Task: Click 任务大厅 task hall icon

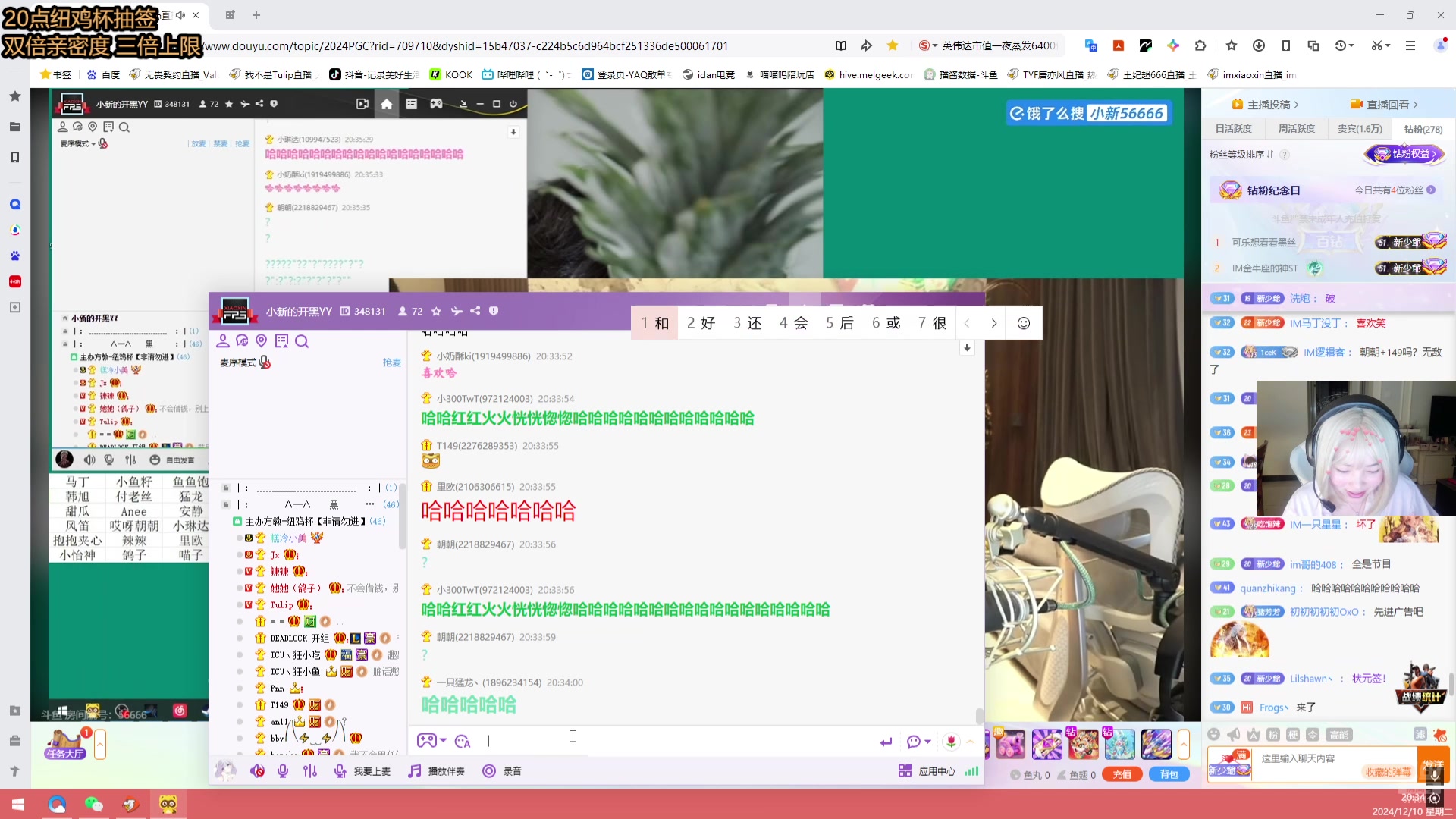Action: [65, 743]
